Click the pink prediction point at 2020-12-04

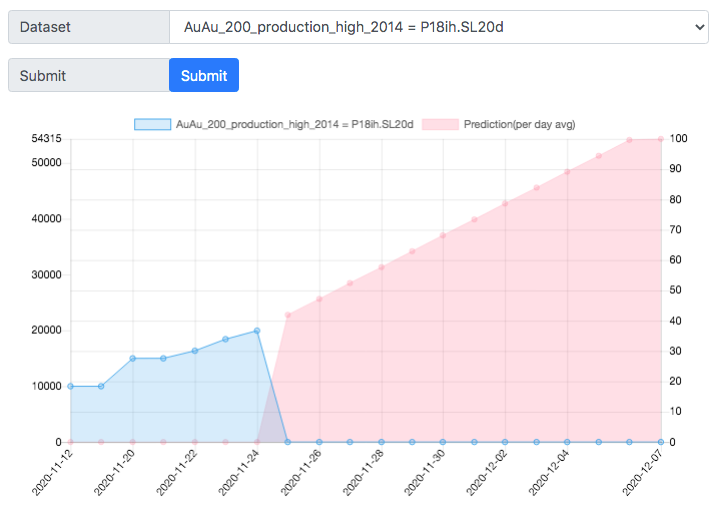tap(567, 172)
